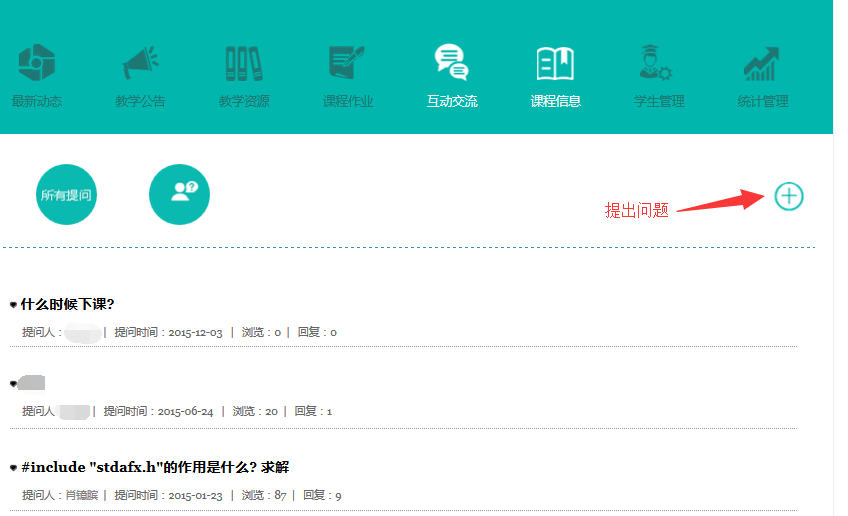
Task: Go to 学生管理 graduate-with-gear icon
Action: [658, 62]
